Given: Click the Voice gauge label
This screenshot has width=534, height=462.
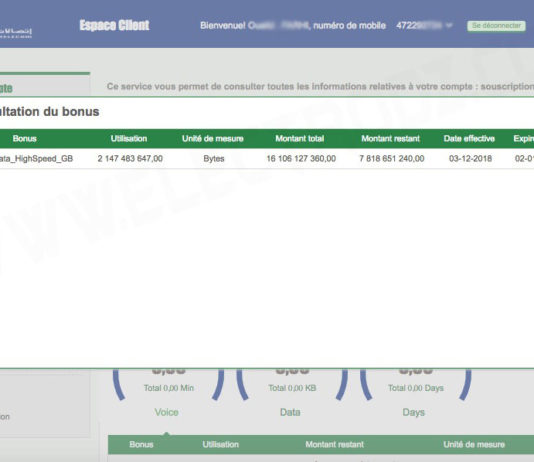Looking at the screenshot, I should pyautogui.click(x=167, y=412).
